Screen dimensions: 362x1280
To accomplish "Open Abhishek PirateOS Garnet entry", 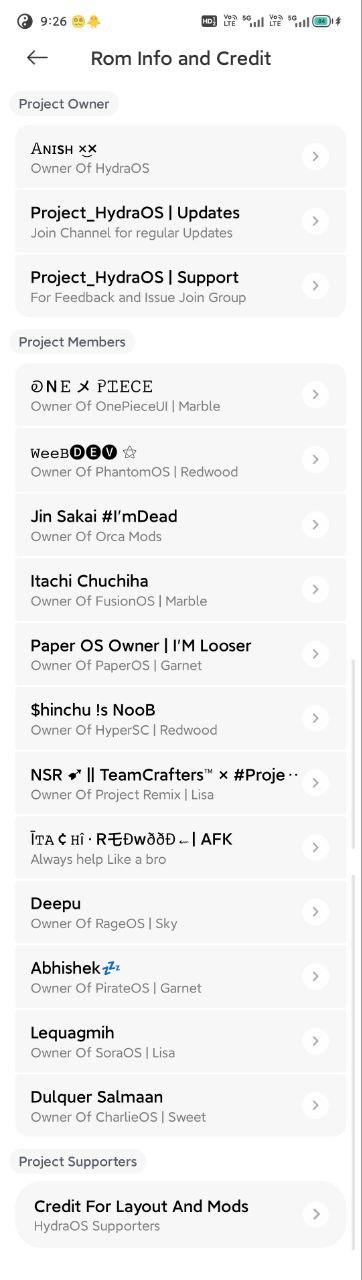I will (181, 977).
